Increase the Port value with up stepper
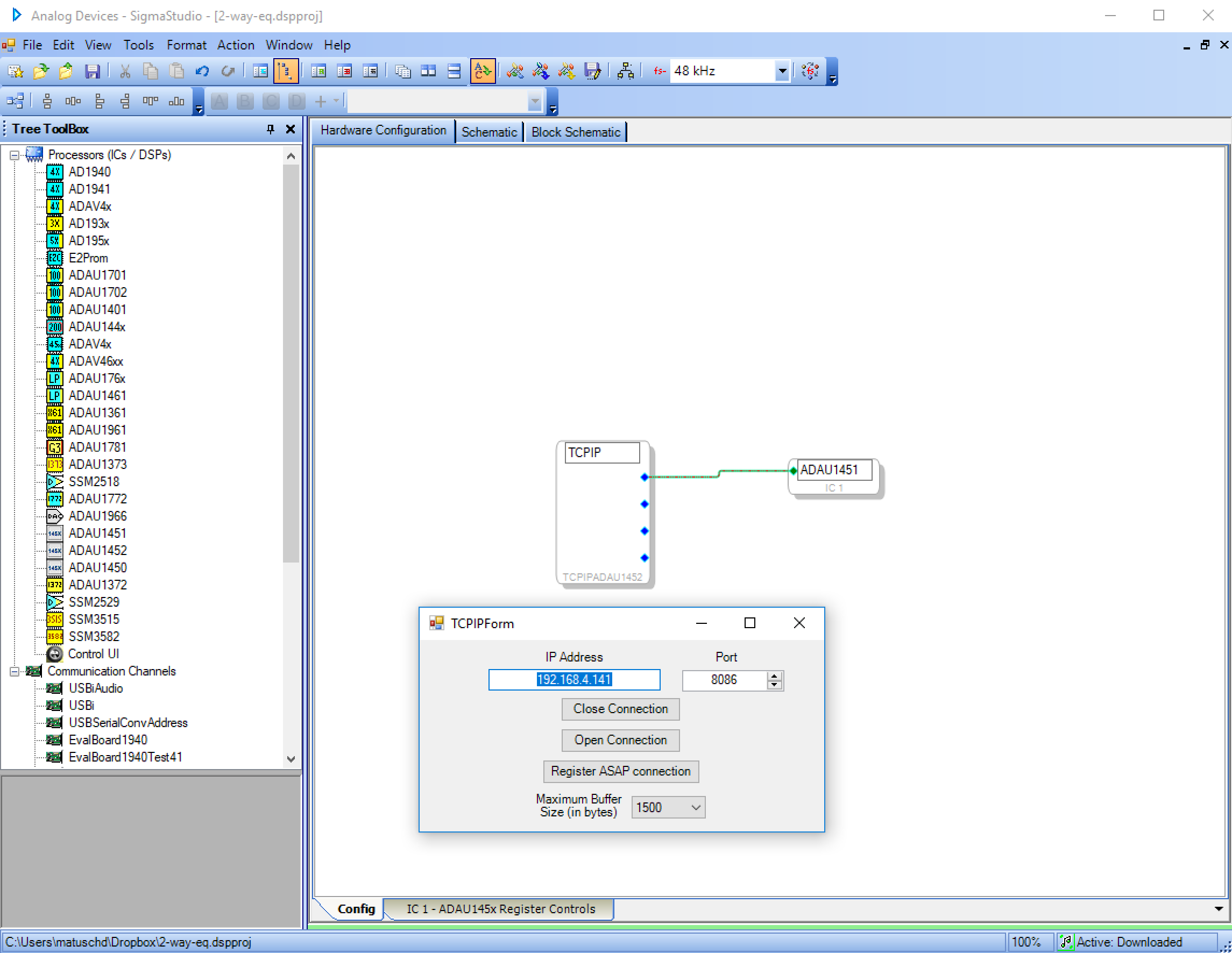 pos(775,675)
